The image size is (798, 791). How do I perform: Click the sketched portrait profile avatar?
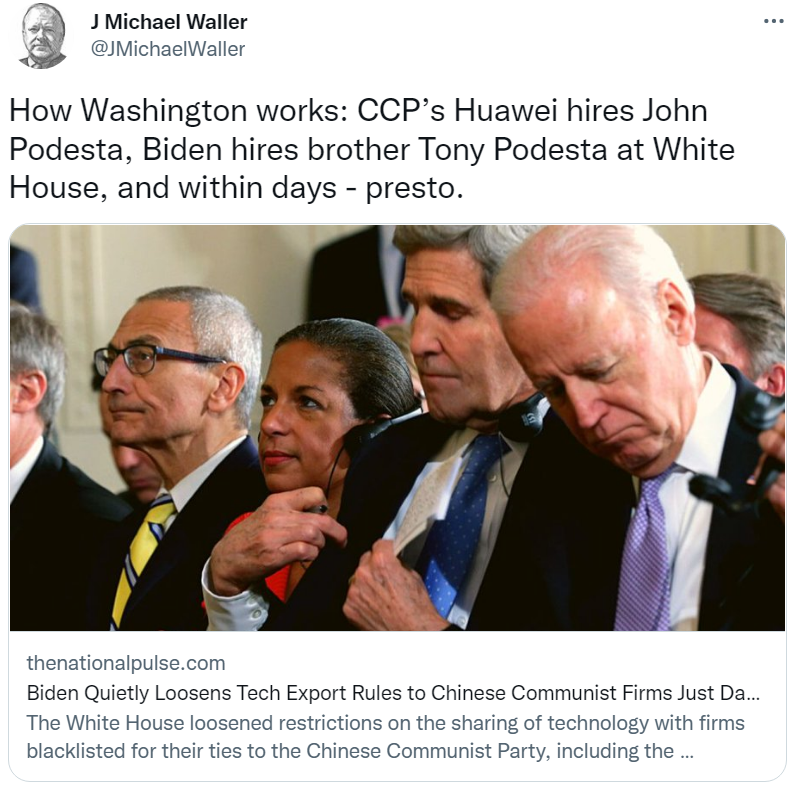(x=43, y=36)
